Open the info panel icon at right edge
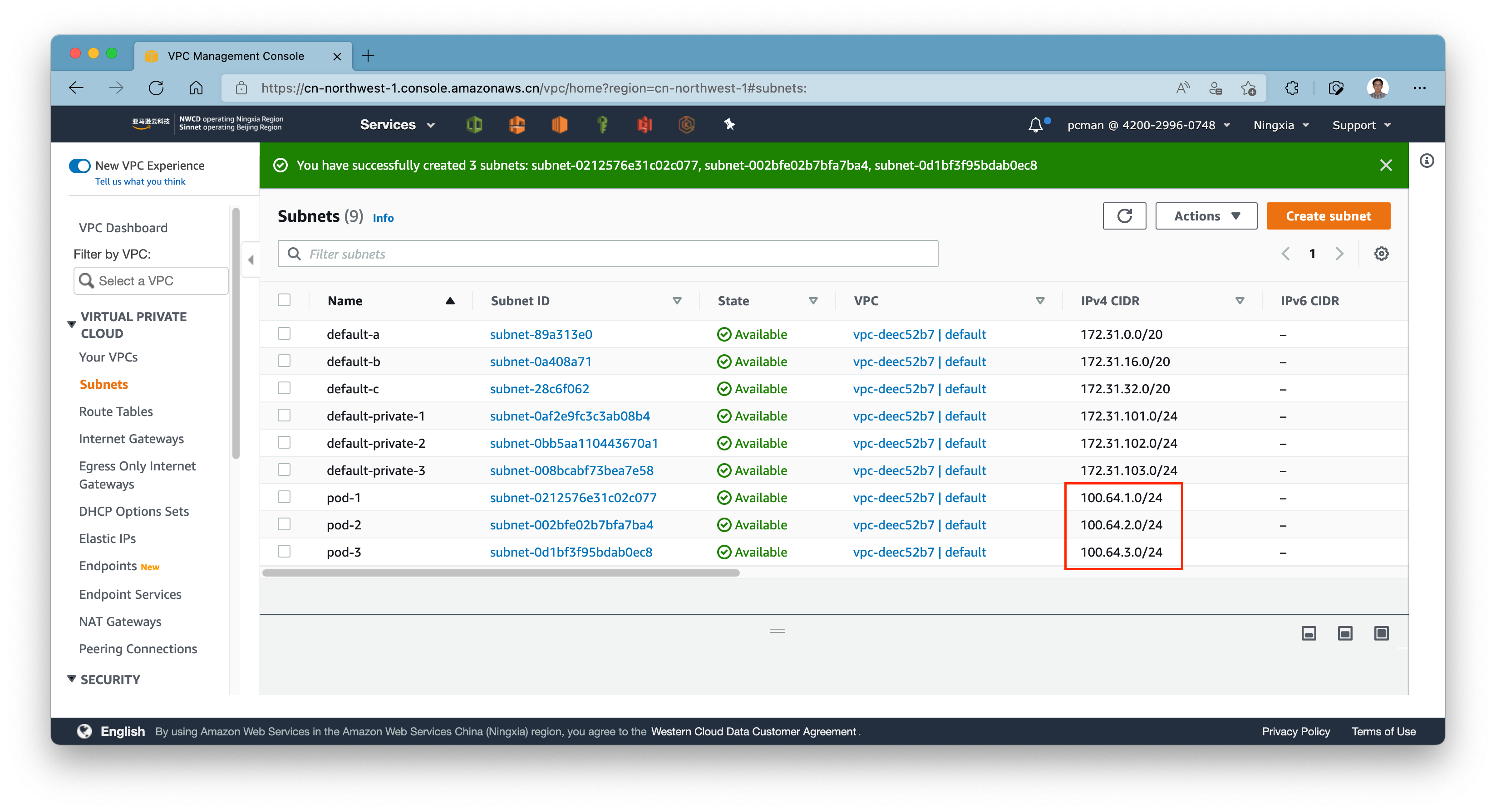This screenshot has height=812, width=1496. (1426, 161)
